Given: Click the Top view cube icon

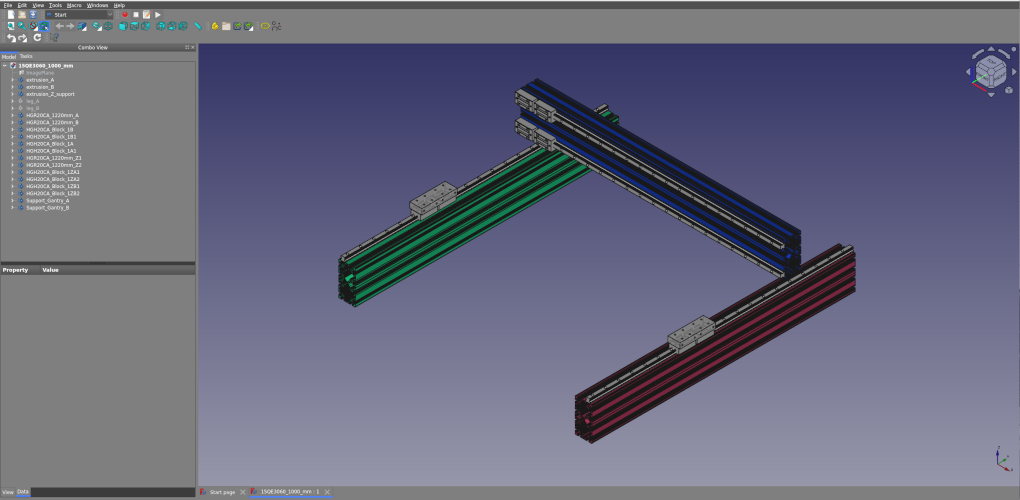Looking at the screenshot, I should [134, 26].
